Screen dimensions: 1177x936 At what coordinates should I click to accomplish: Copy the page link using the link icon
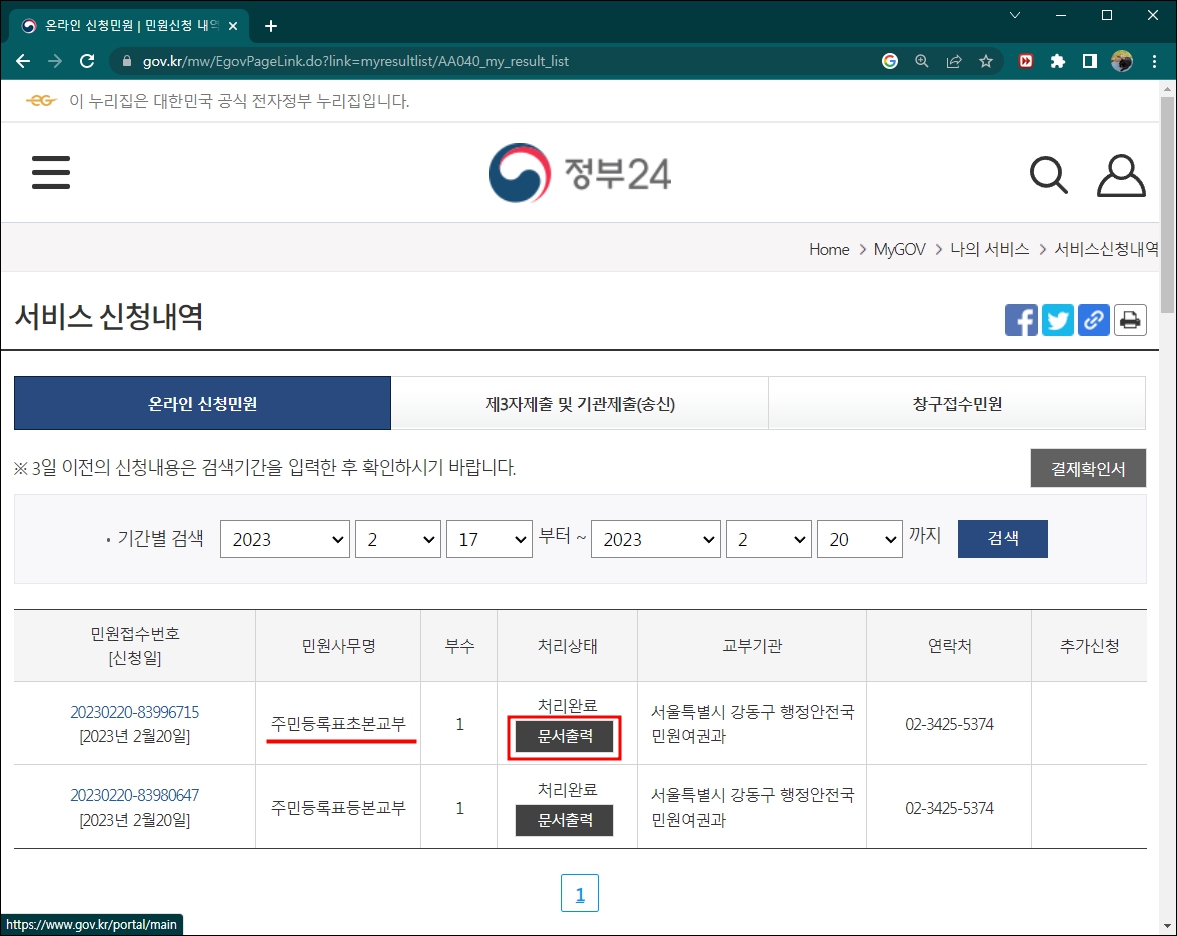pos(1093,320)
